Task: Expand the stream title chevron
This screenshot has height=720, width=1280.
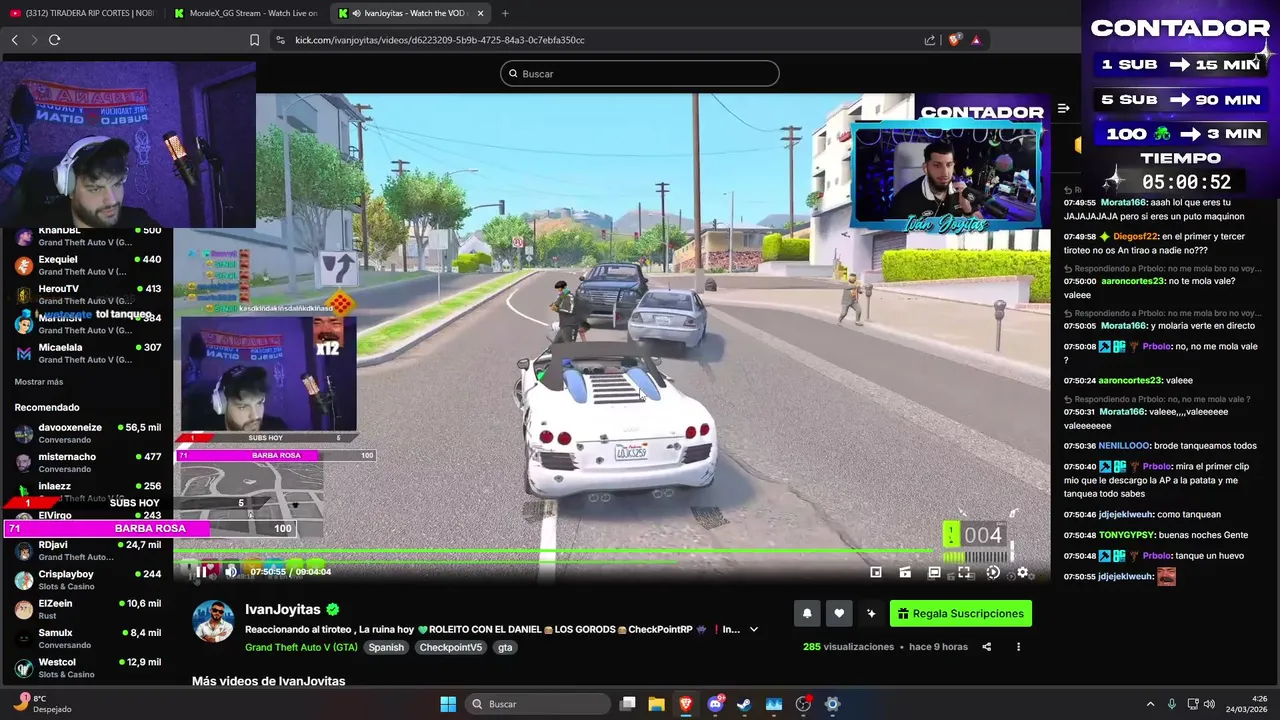Action: click(x=754, y=630)
